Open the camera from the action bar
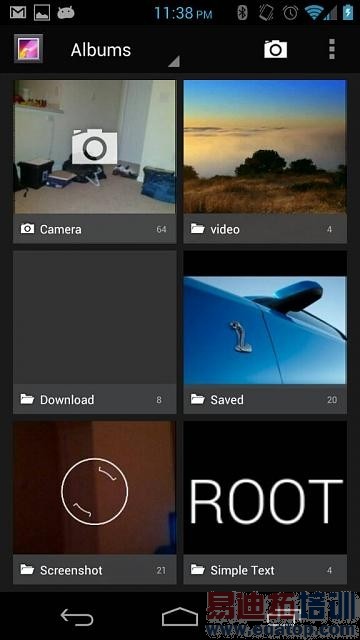This screenshot has height=640, width=360. [x=276, y=49]
